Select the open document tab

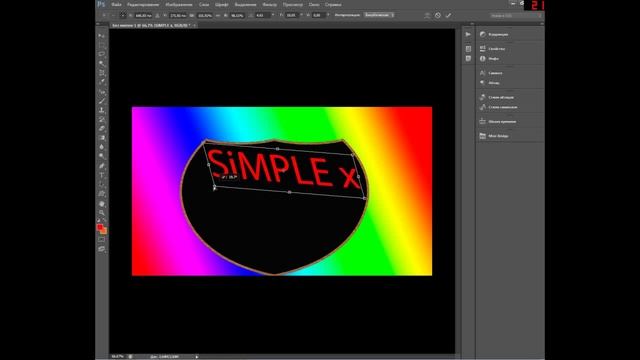click(x=153, y=25)
